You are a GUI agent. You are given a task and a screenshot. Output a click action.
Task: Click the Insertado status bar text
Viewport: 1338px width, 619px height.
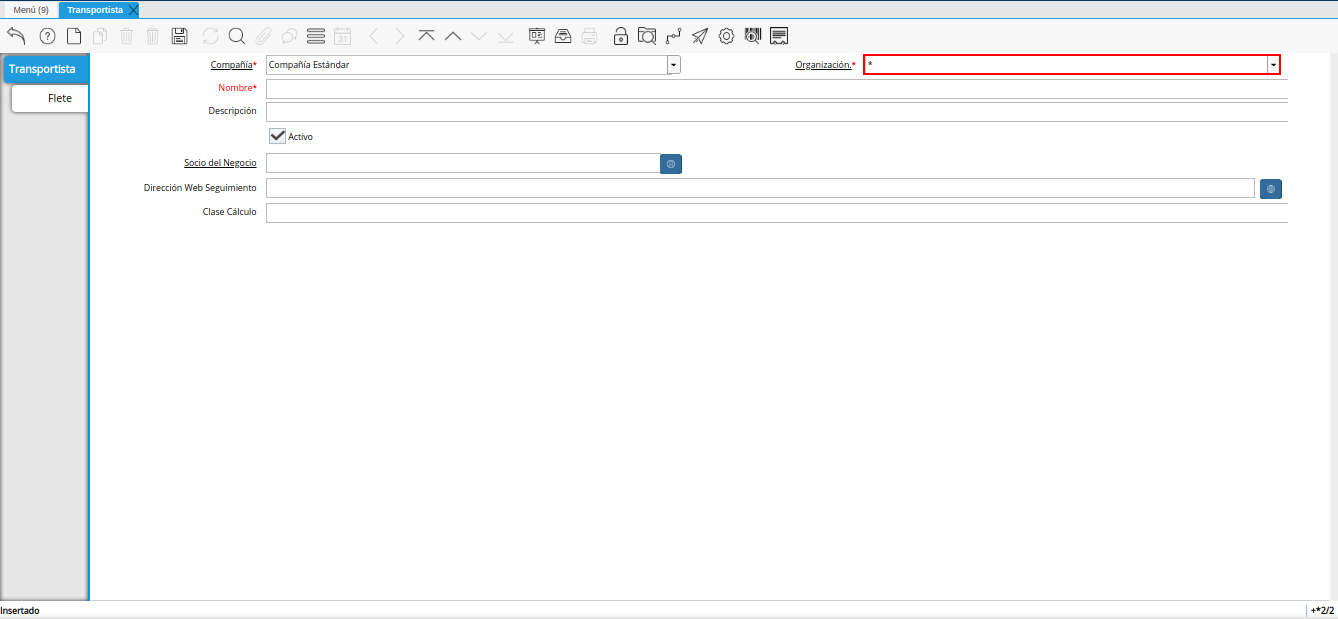tap(20, 610)
